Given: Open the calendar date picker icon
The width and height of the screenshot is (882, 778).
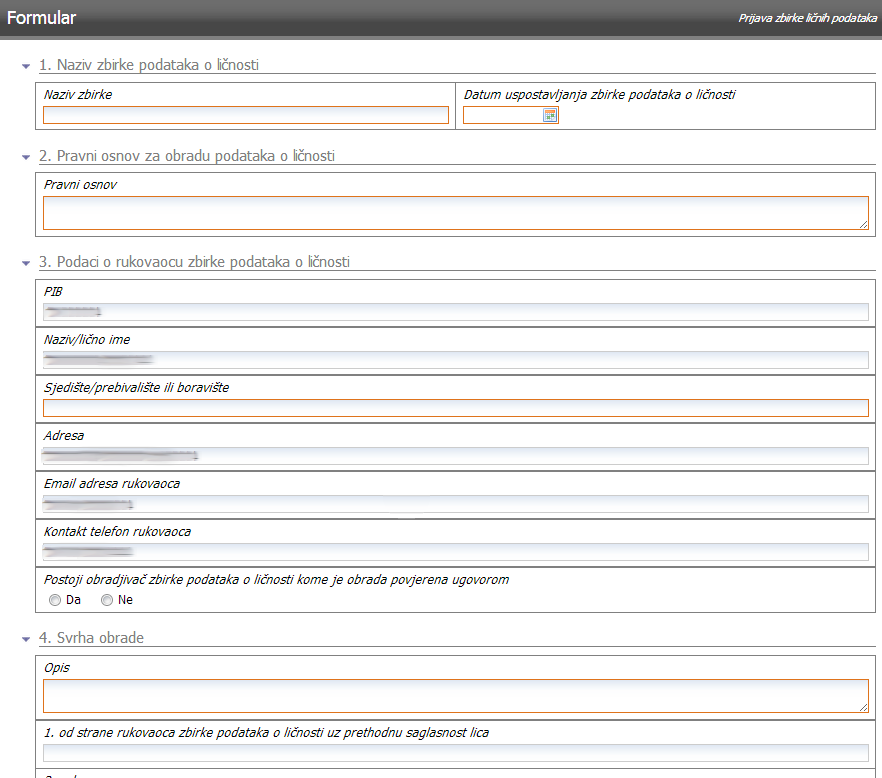Looking at the screenshot, I should coord(549,115).
